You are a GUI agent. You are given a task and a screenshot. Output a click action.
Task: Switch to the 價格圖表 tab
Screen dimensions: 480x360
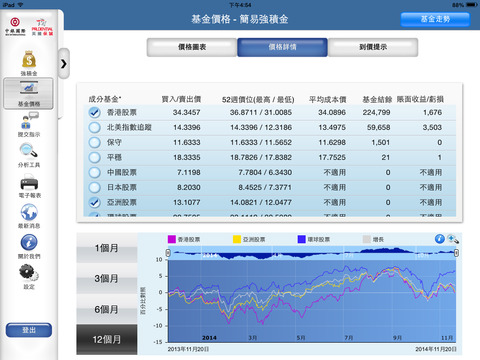pyautogui.click(x=192, y=47)
